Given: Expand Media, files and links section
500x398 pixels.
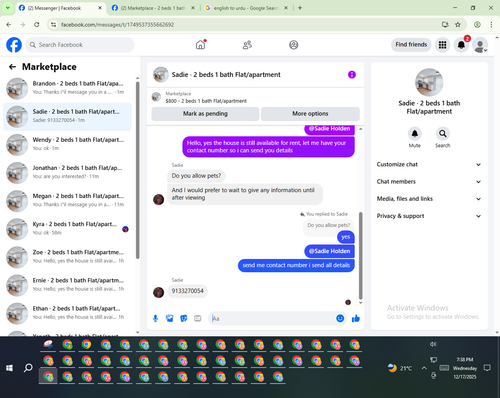Looking at the screenshot, I should 429,199.
